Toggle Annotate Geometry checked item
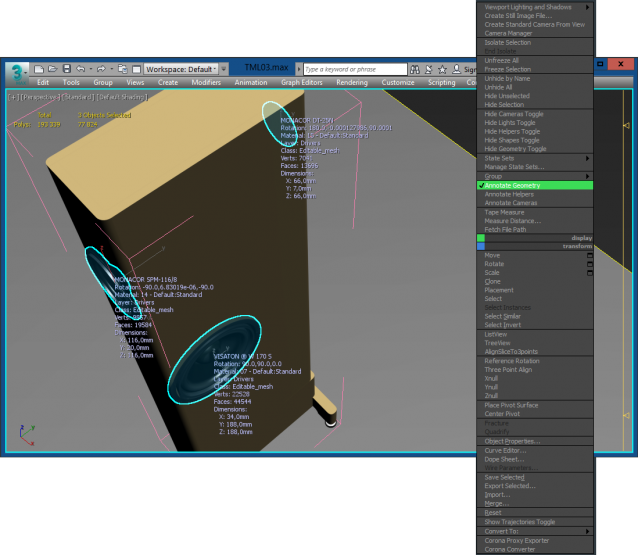638x555 pixels. point(535,186)
